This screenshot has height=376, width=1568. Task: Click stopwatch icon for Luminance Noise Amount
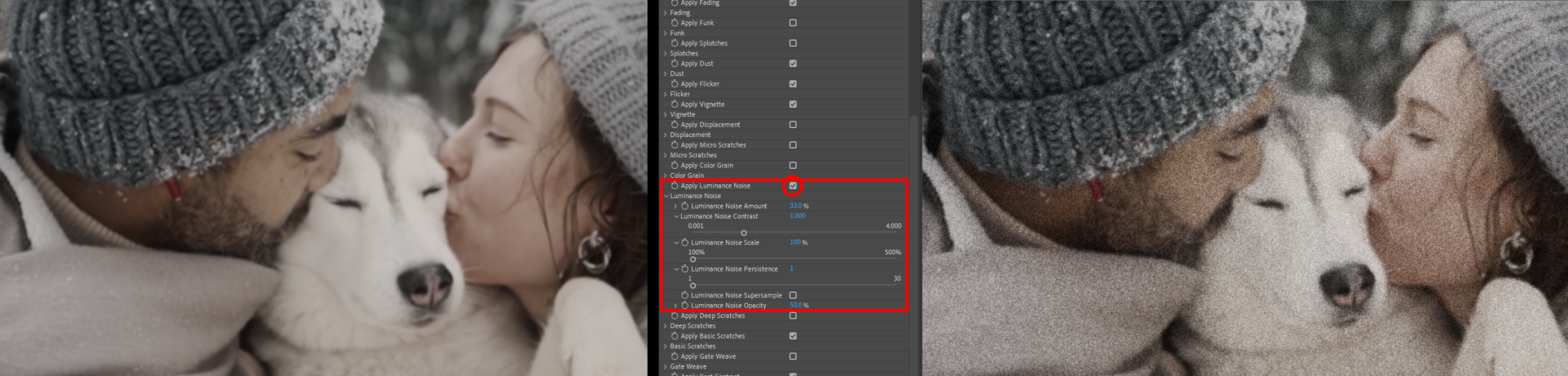[685, 206]
